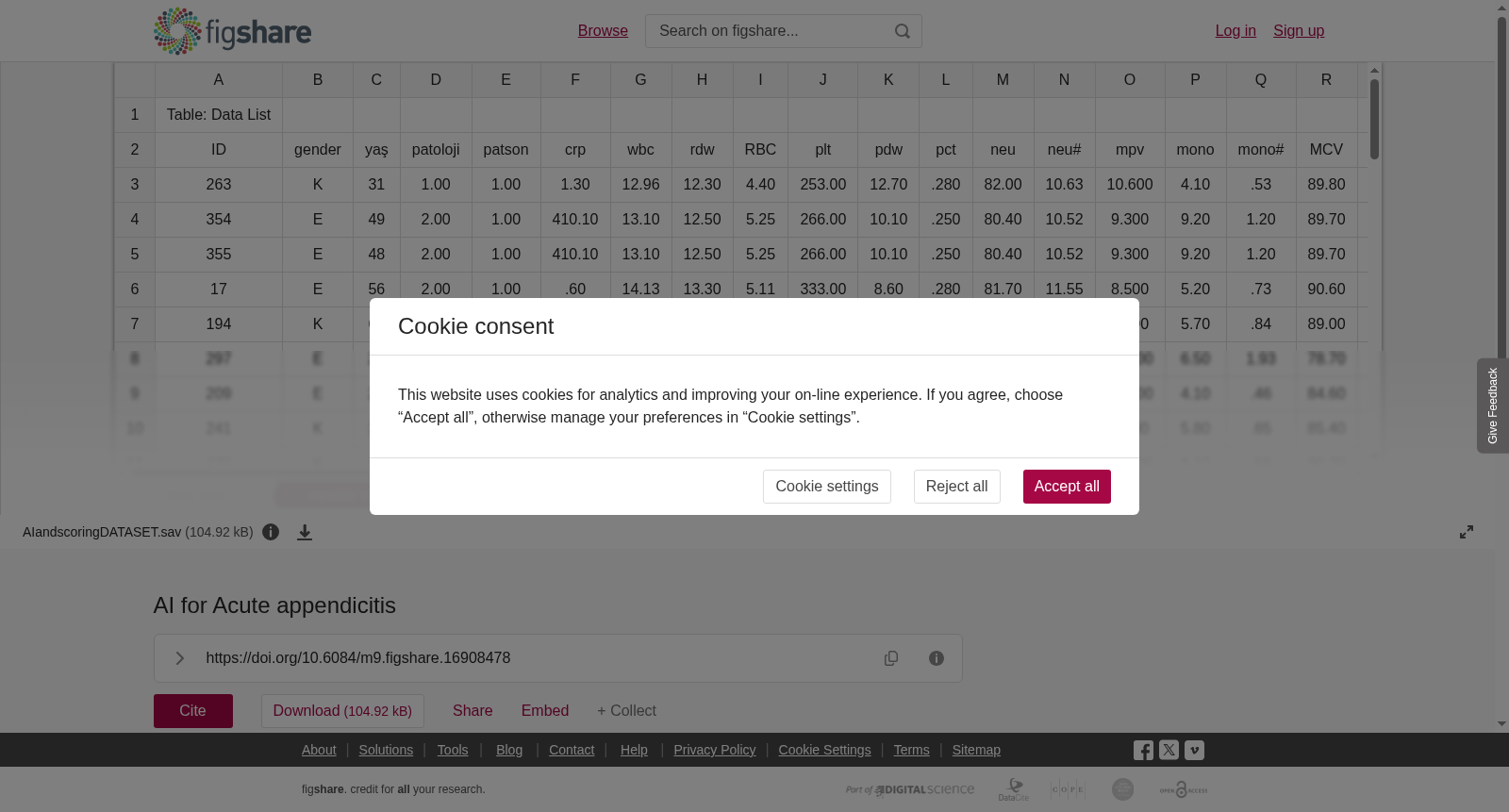Open About footer link
Image resolution: width=1509 pixels, height=812 pixels.
[x=319, y=750]
